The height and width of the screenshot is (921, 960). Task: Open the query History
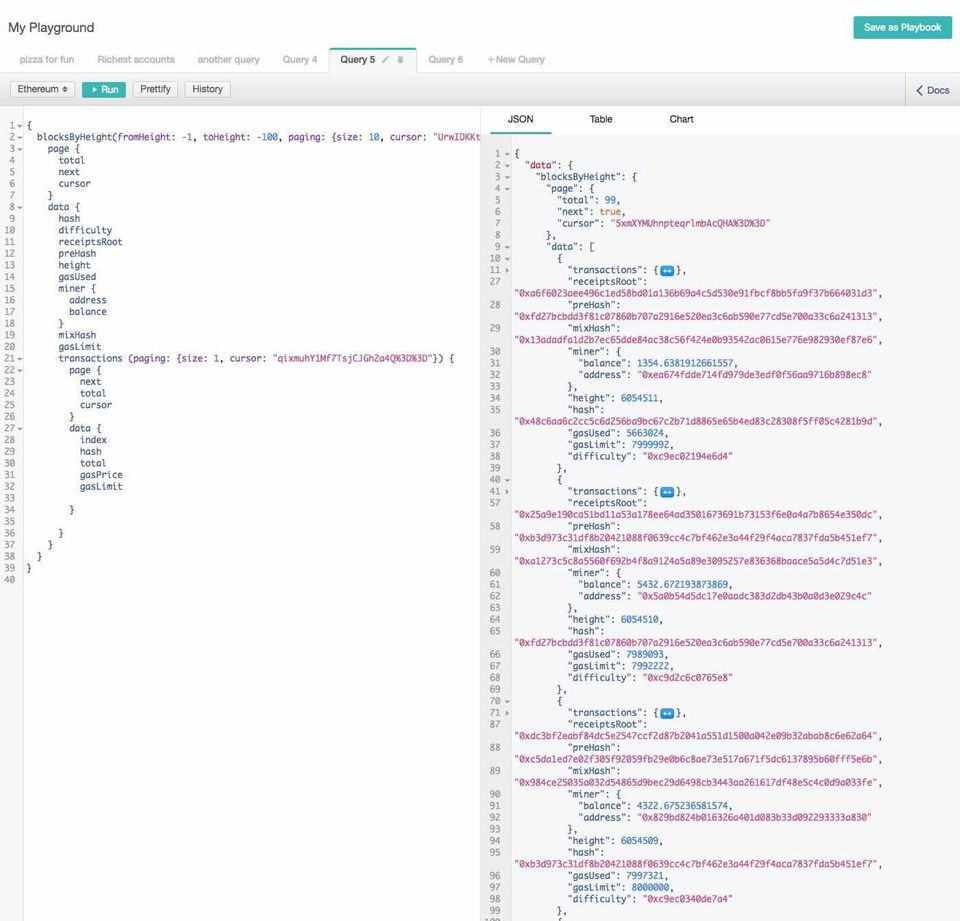(207, 90)
